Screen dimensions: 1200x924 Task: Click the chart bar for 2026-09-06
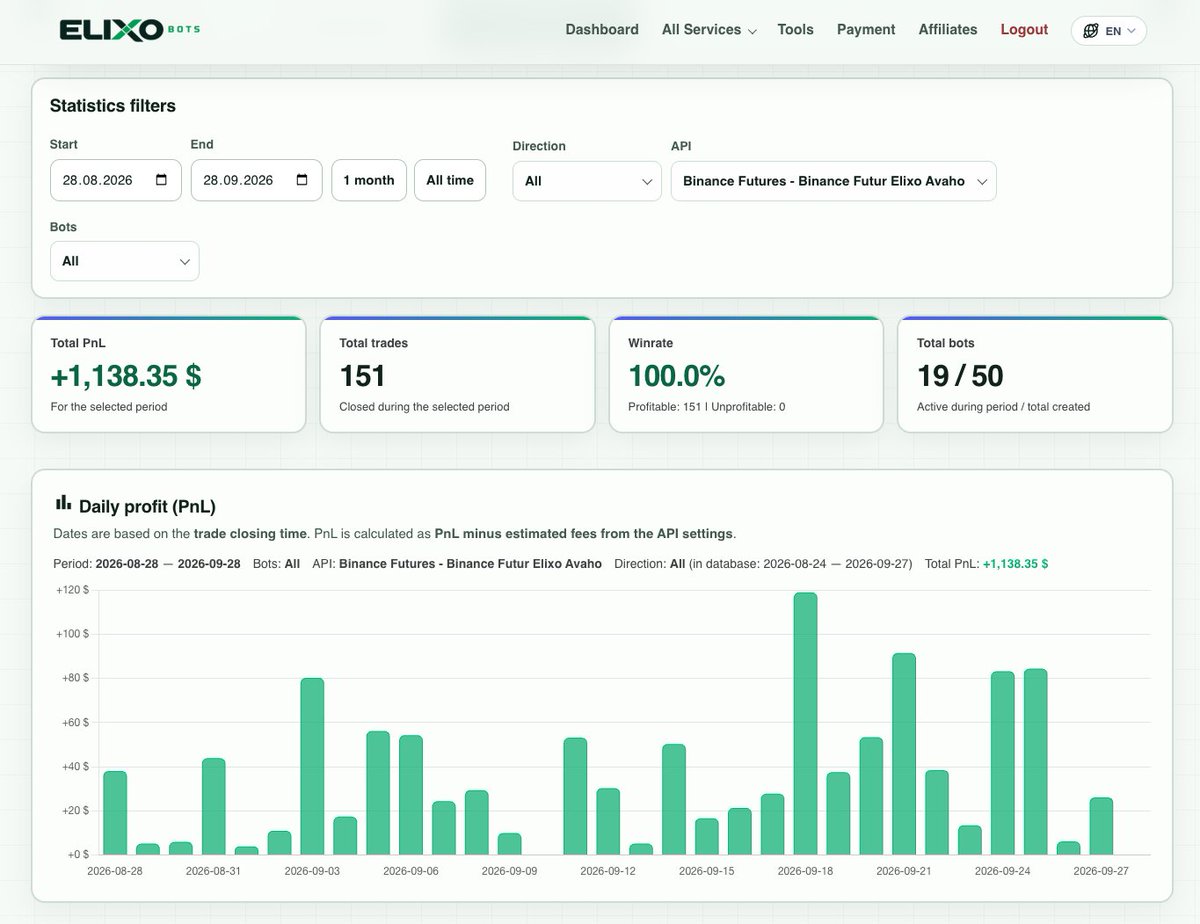point(411,795)
